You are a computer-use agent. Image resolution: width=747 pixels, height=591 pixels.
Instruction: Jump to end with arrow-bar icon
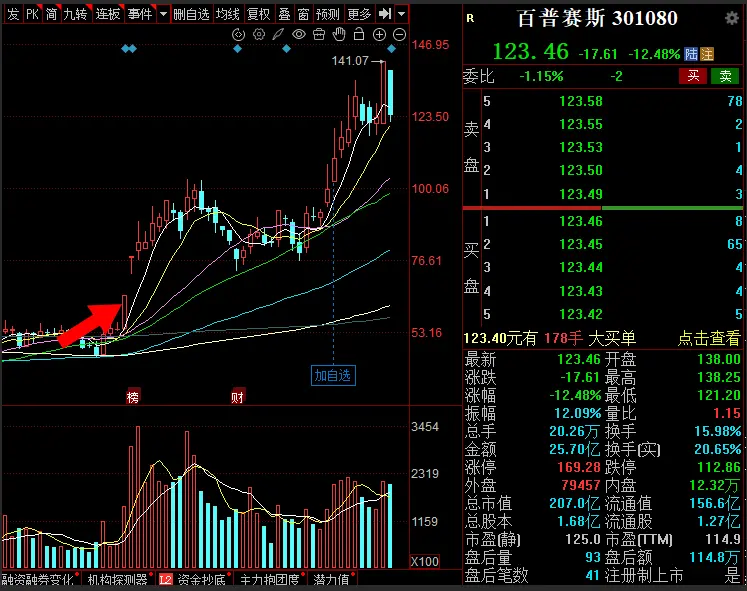click(x=384, y=14)
